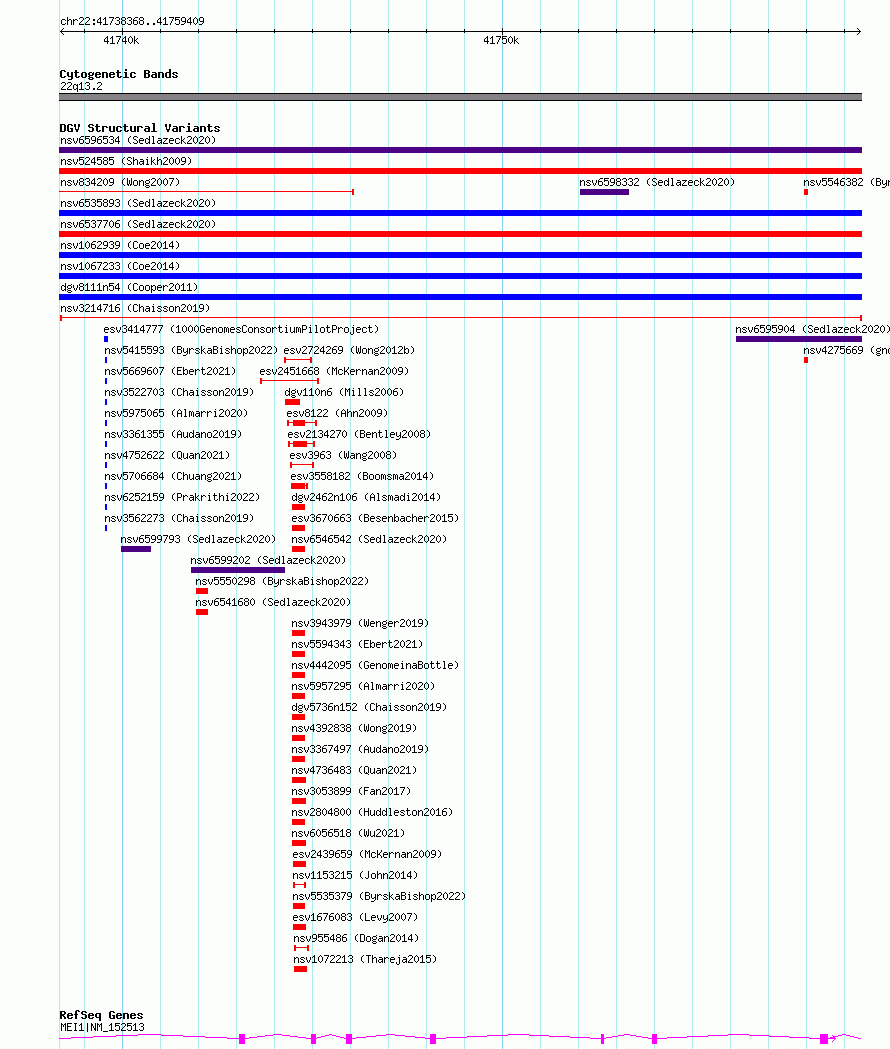
Task: Select the nsv3367497 (Audano2019) label
Action: 360,749
